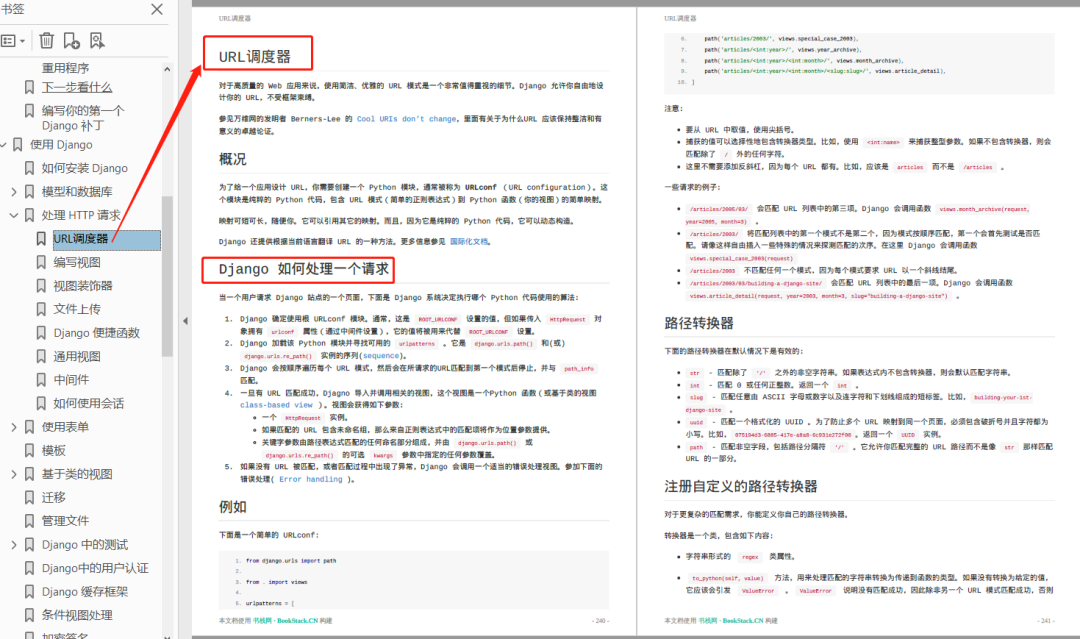This screenshot has height=639, width=1080.
Task: Open the 视图装饰器 bookmark
Action: click(x=83, y=286)
